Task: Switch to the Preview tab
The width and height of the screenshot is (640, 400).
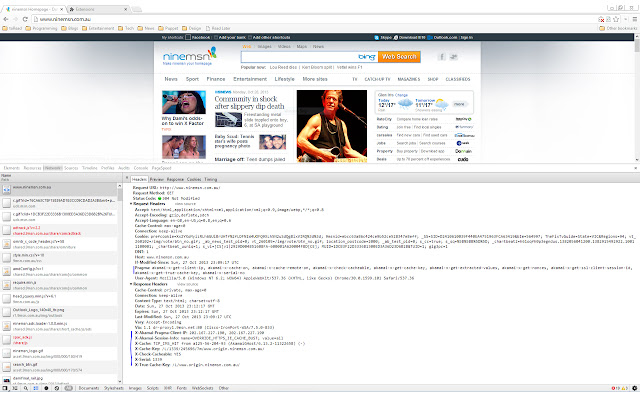Action: (x=156, y=179)
